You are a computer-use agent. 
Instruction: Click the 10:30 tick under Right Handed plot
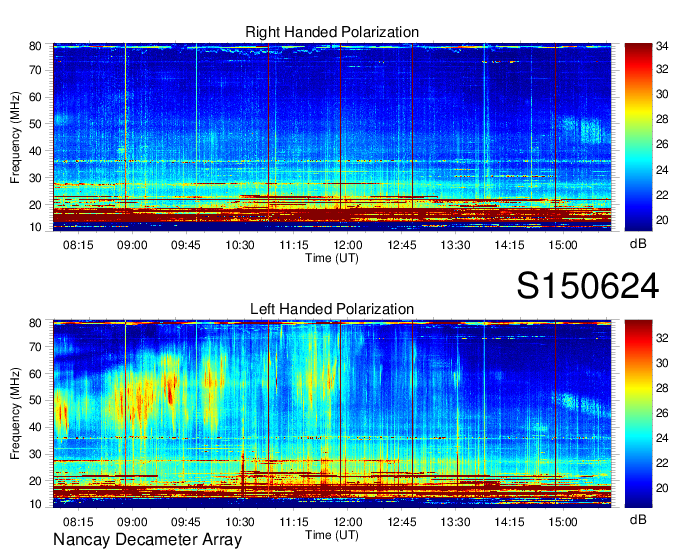(240, 245)
